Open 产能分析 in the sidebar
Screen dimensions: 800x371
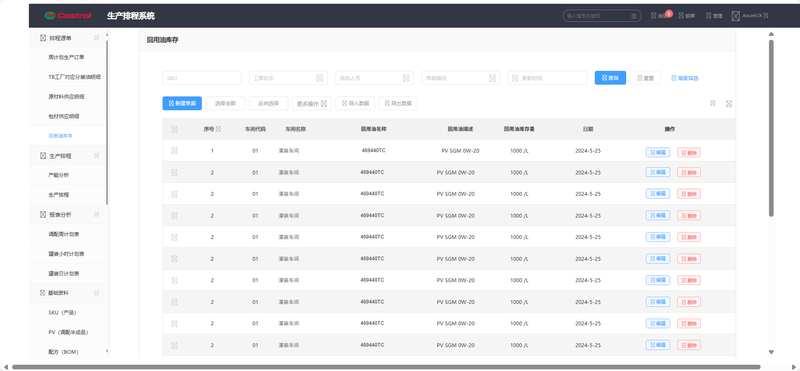[59, 175]
